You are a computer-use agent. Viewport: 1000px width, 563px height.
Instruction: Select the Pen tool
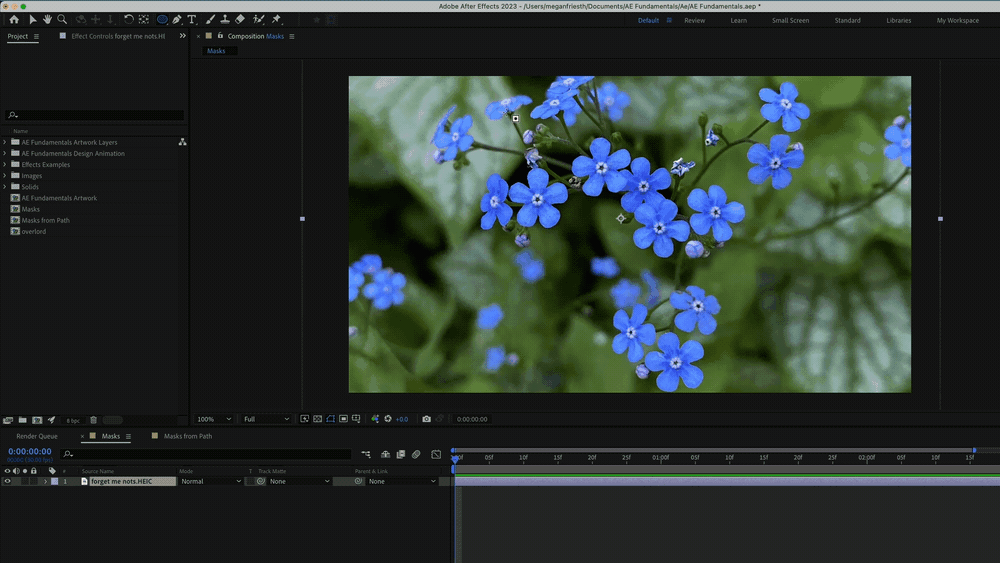point(177,19)
